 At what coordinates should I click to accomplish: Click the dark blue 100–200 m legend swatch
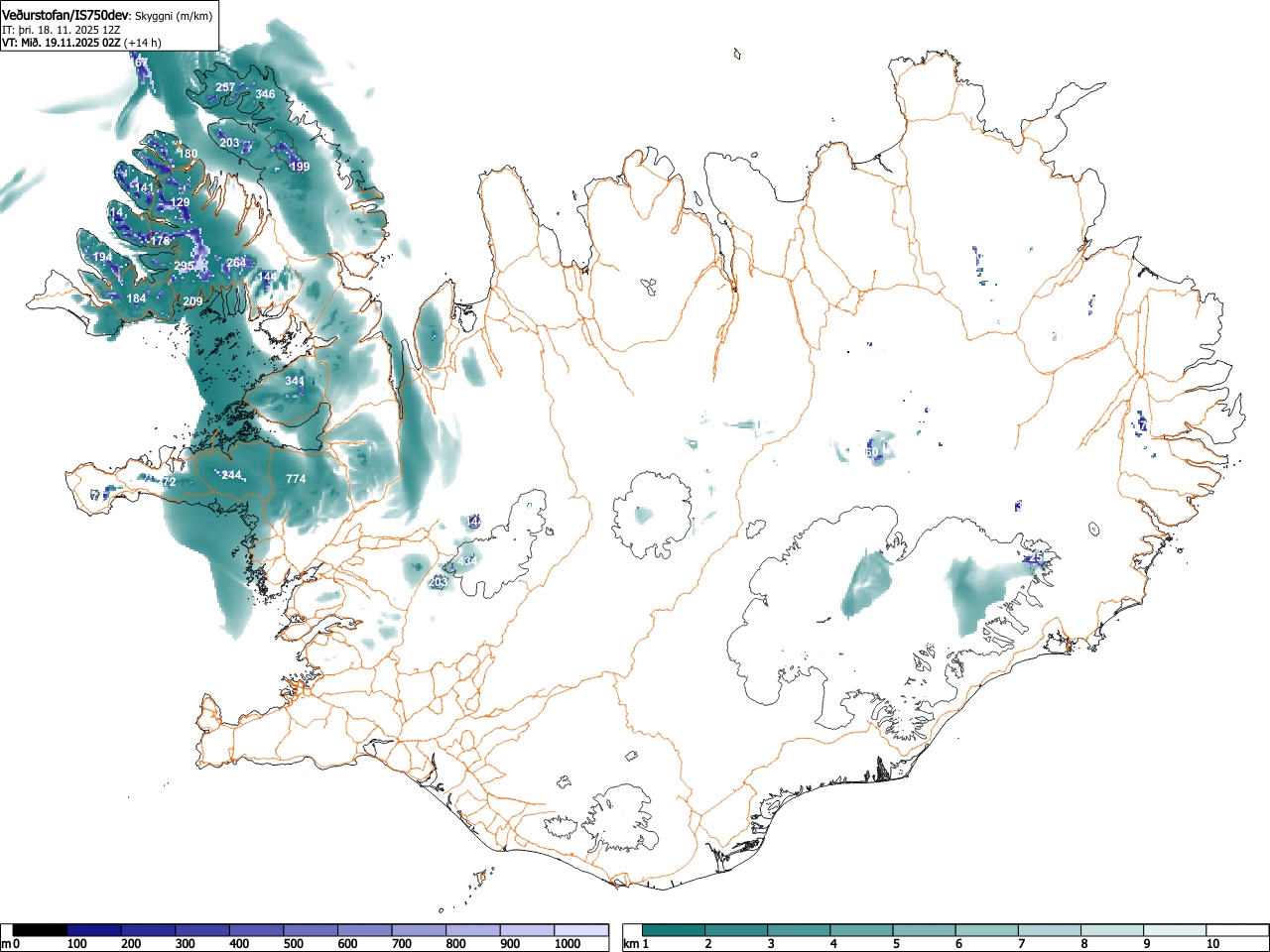[x=94, y=930]
